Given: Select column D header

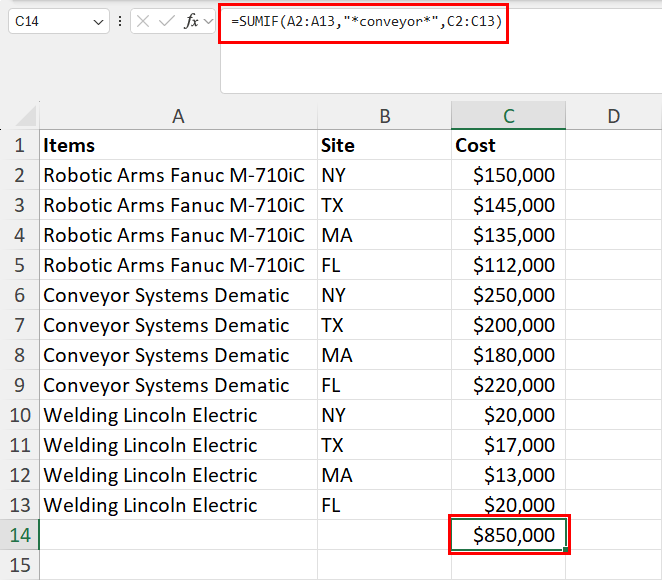Looking at the screenshot, I should pyautogui.click(x=613, y=116).
